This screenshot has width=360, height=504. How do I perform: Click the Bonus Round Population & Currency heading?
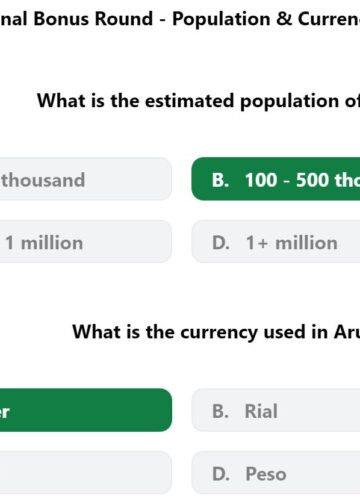pos(180,19)
